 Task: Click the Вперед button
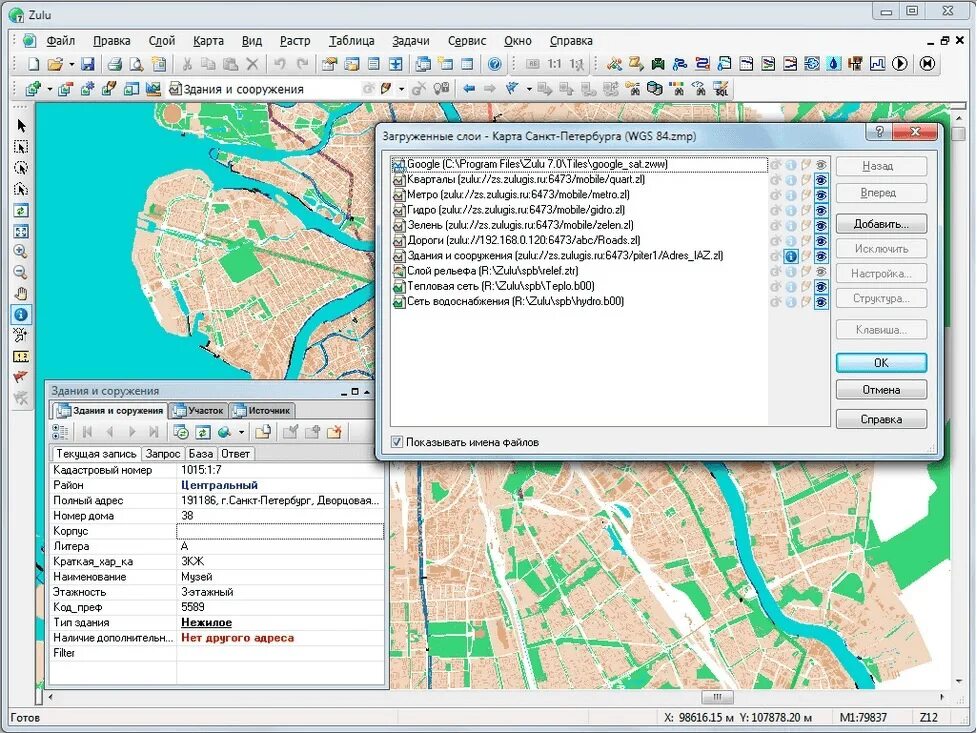coord(881,193)
